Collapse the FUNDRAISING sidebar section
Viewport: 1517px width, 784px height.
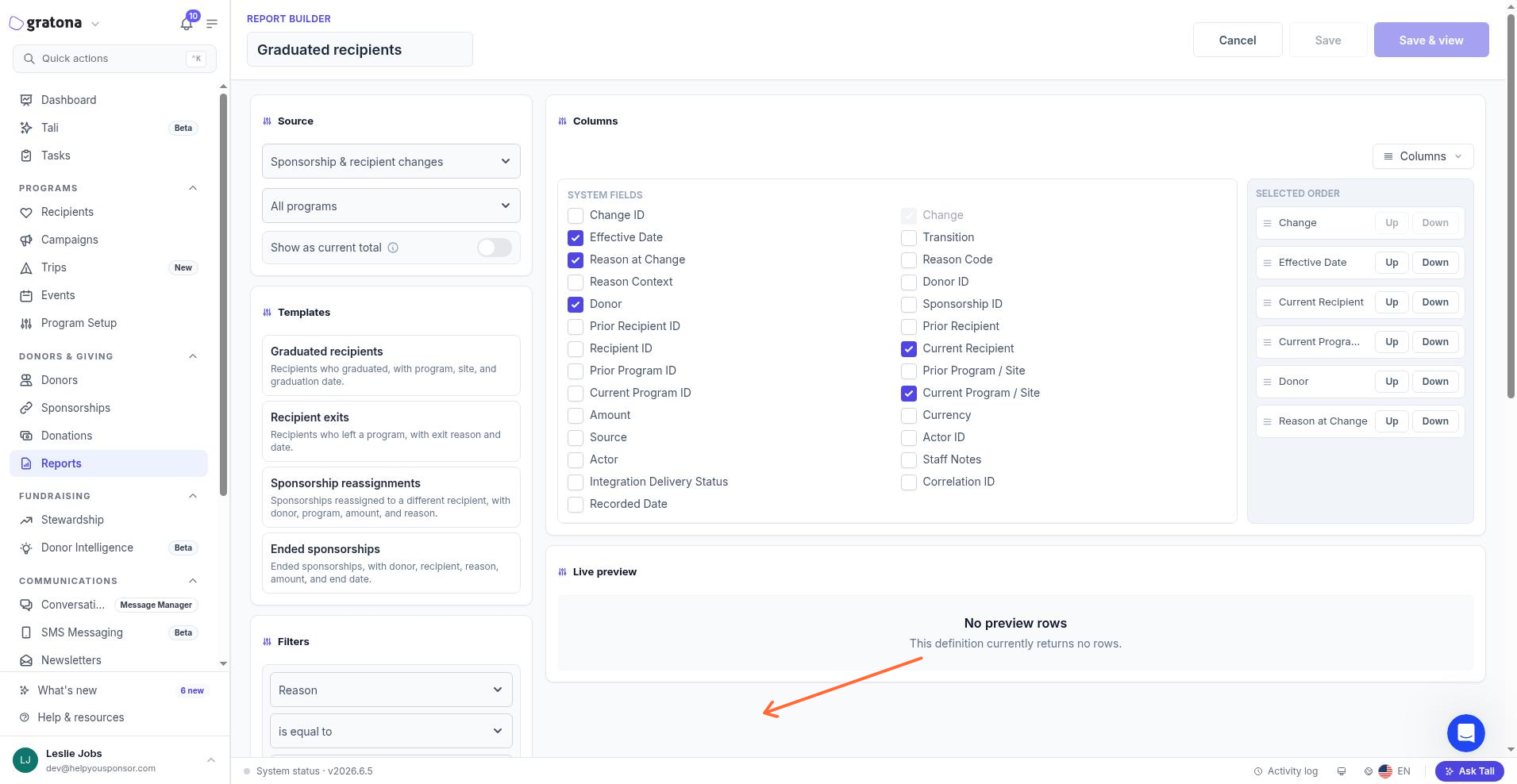tap(193, 496)
